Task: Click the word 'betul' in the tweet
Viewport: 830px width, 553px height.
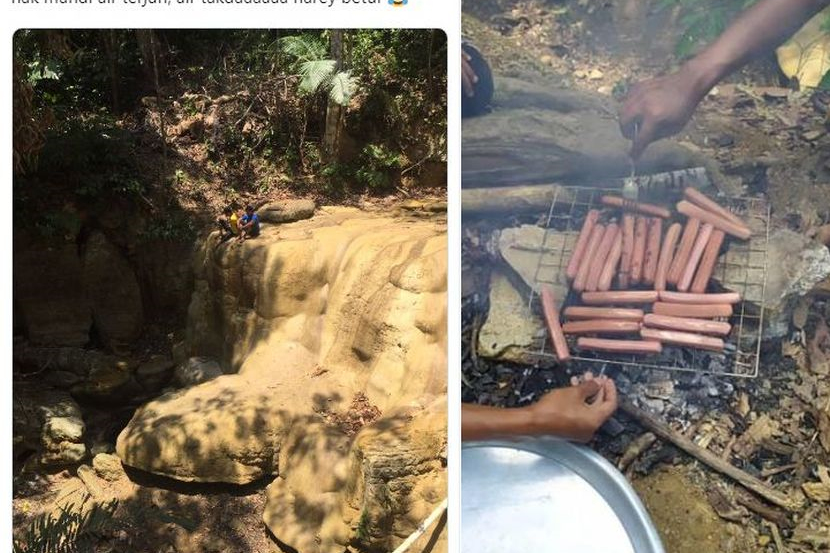Action: (366, 2)
